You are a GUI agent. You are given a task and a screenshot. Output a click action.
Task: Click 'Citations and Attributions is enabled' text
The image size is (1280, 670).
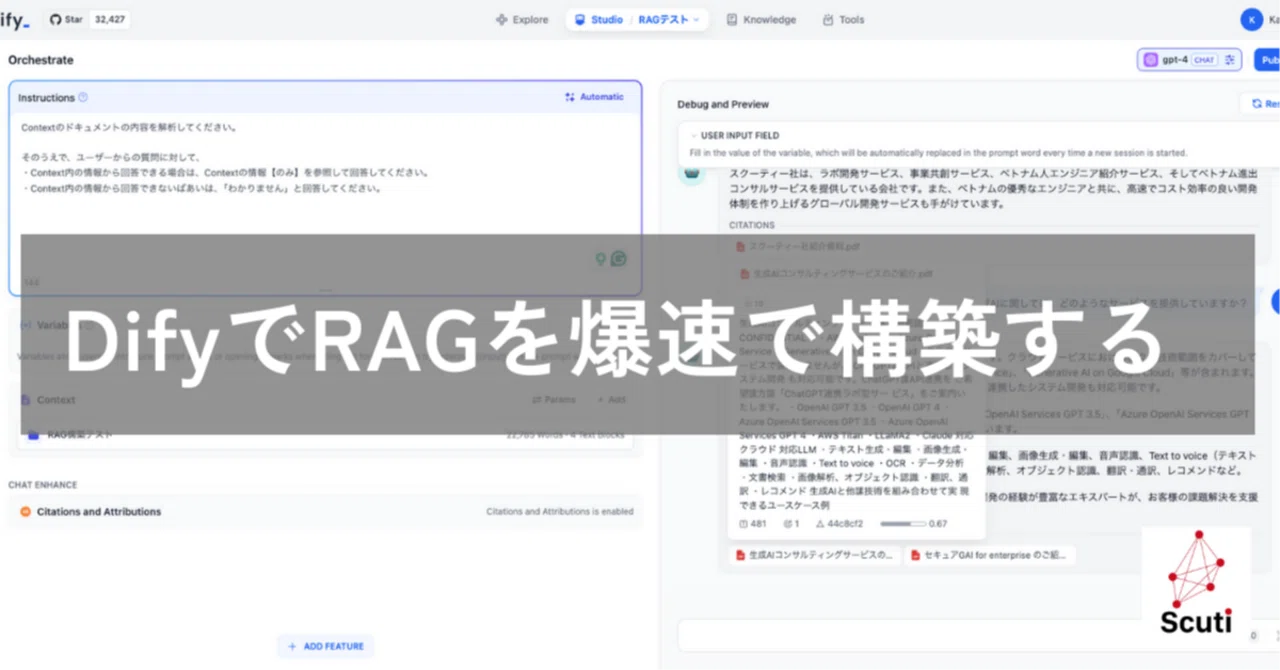560,511
